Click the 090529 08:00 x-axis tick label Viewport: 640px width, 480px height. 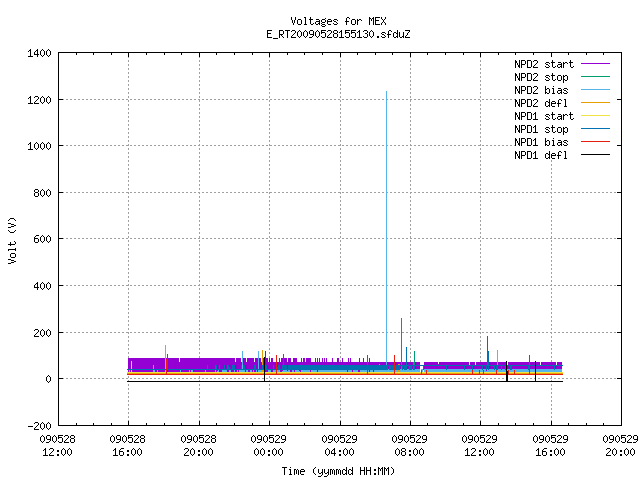point(409,446)
